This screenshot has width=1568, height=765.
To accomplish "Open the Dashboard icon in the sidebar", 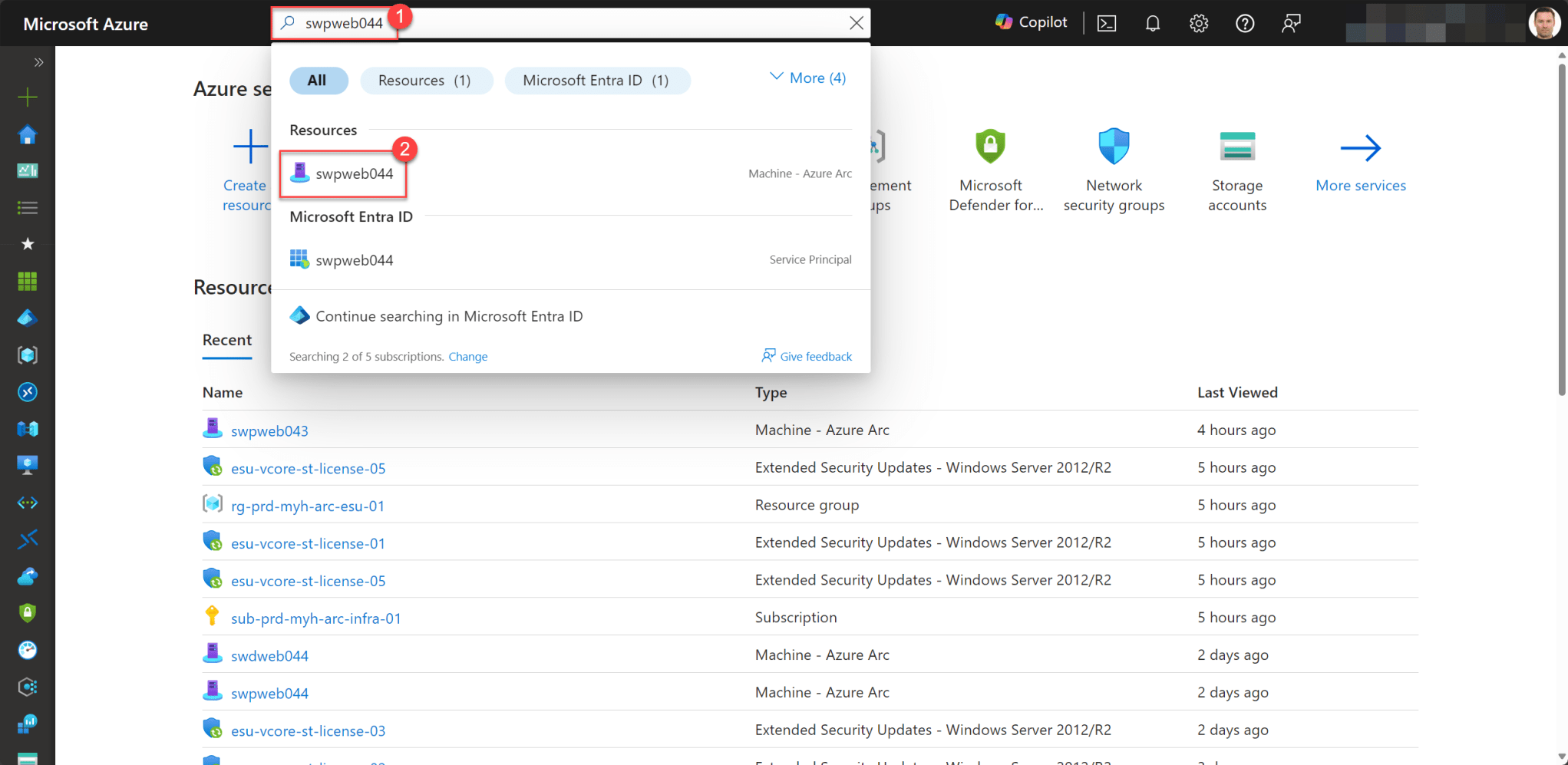I will coord(27,170).
